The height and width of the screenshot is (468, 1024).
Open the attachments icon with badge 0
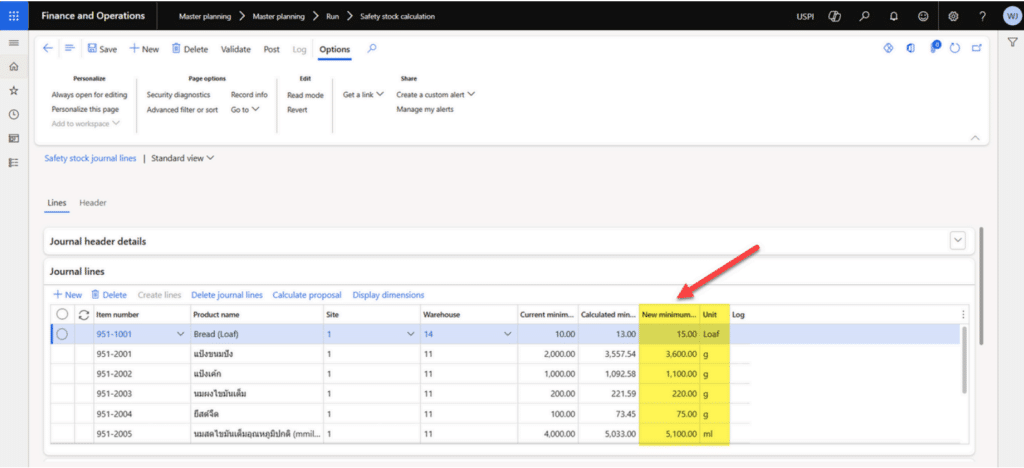tap(934, 48)
